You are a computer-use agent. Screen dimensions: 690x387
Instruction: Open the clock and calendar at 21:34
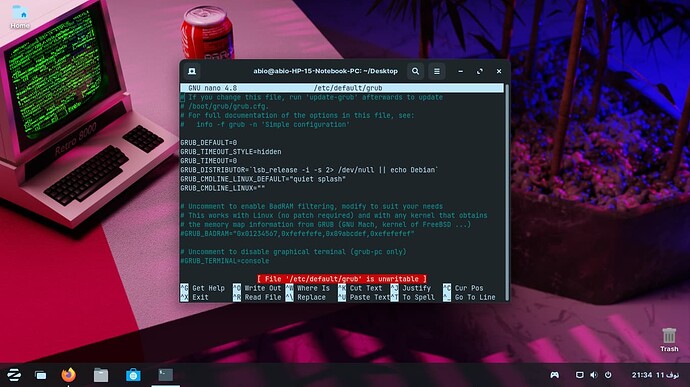coord(655,375)
